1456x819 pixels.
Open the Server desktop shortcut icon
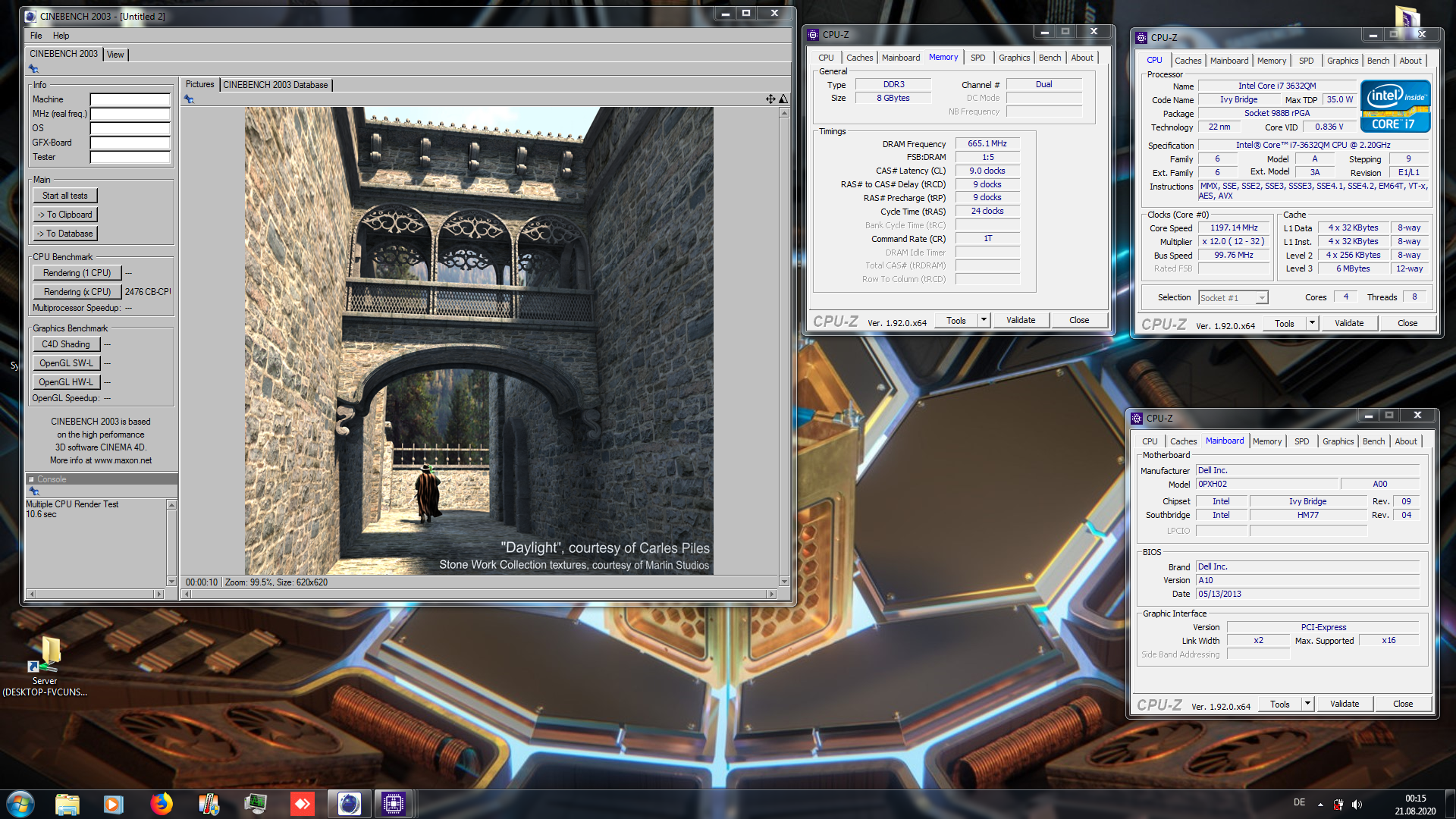(x=45, y=655)
